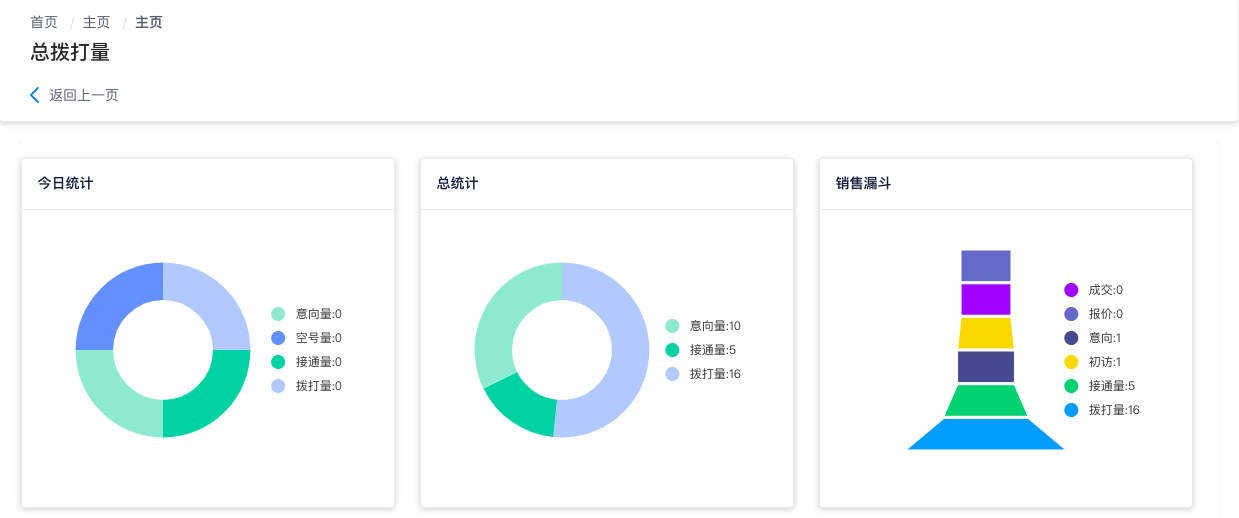Open the 首页 breadcrumb link
1239x518 pixels.
[x=44, y=22]
